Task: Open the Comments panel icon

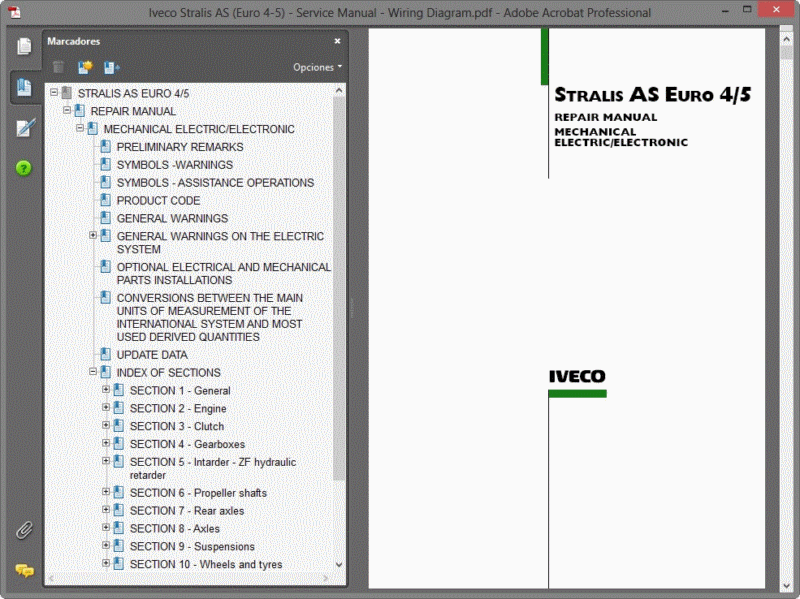Action: tap(24, 570)
